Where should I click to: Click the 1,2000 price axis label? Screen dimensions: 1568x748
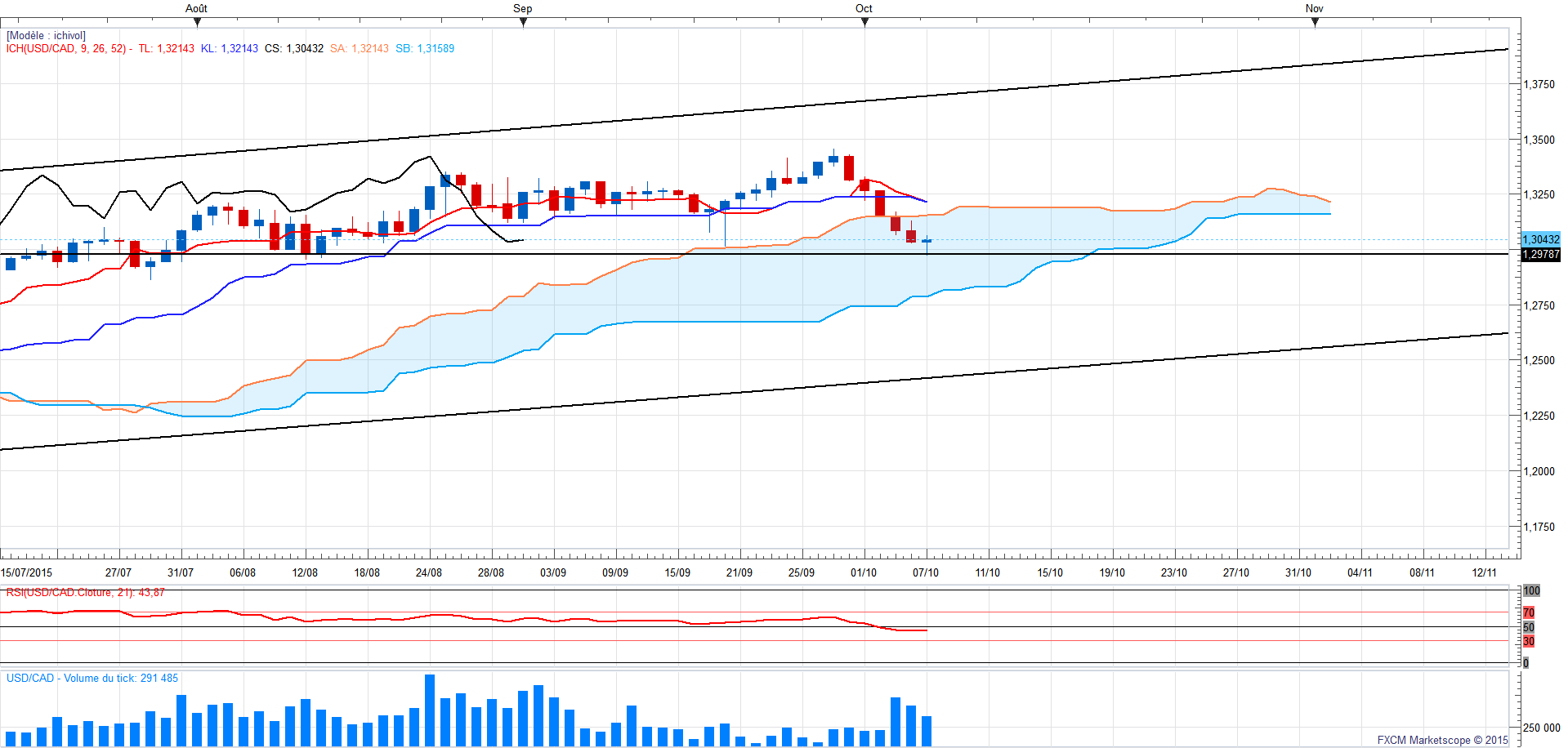coord(1539,471)
